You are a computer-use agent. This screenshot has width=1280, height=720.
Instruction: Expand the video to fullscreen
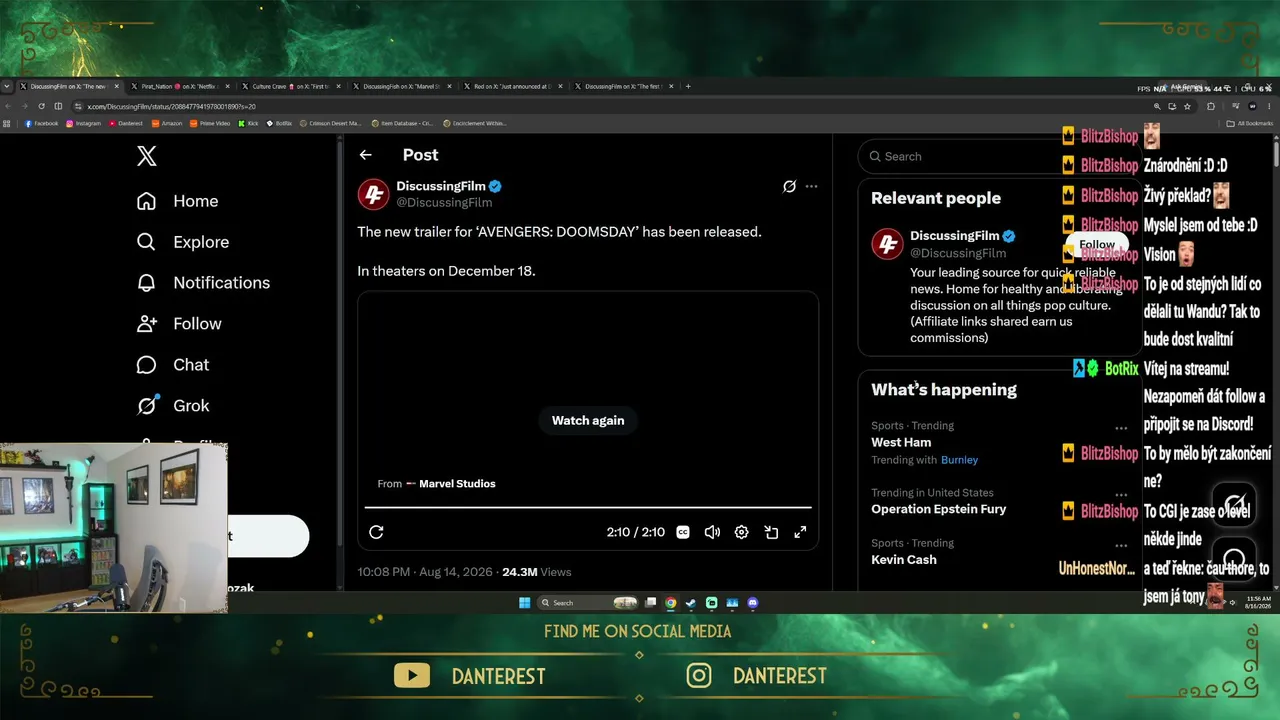click(800, 532)
